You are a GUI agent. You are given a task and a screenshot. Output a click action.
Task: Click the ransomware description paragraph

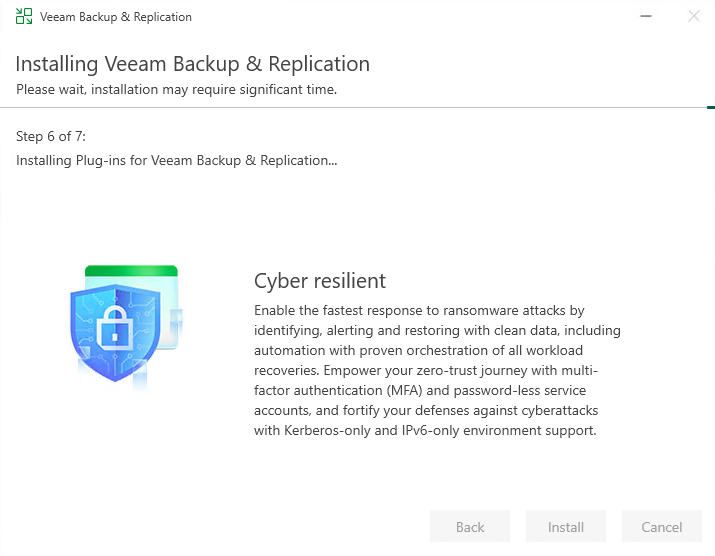coord(437,370)
